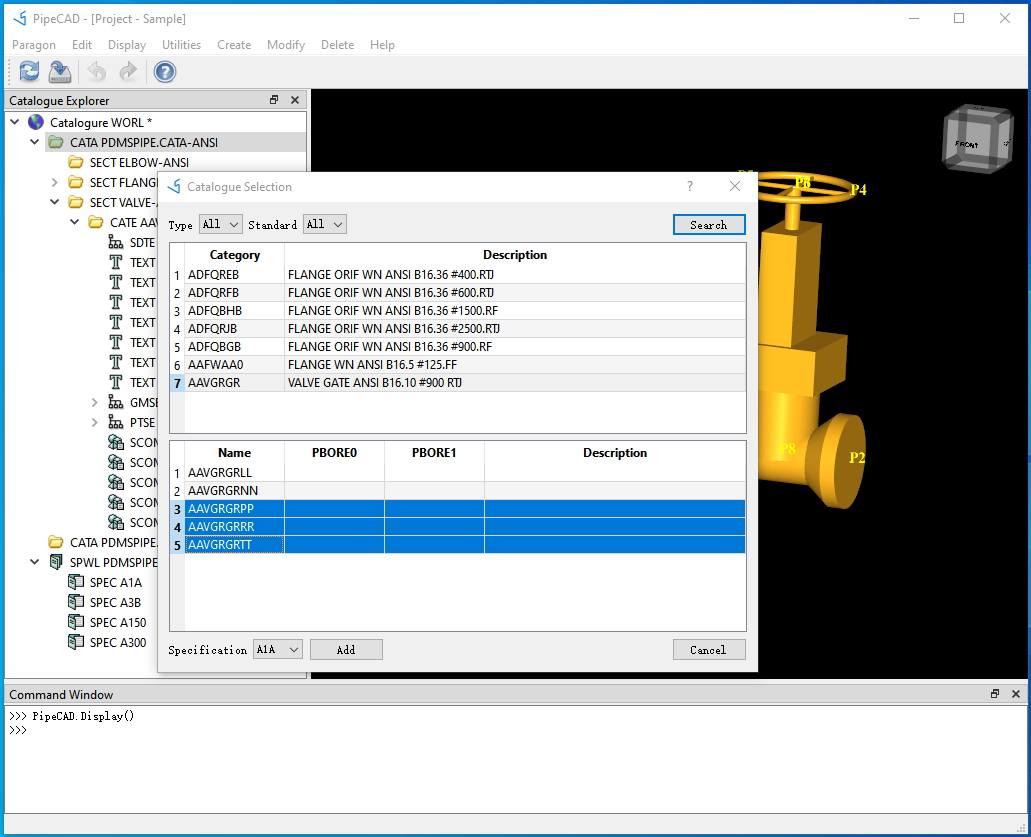Screen dimensions: 1031x837
Task: Click the 3D view orientation cube
Action: 978,139
